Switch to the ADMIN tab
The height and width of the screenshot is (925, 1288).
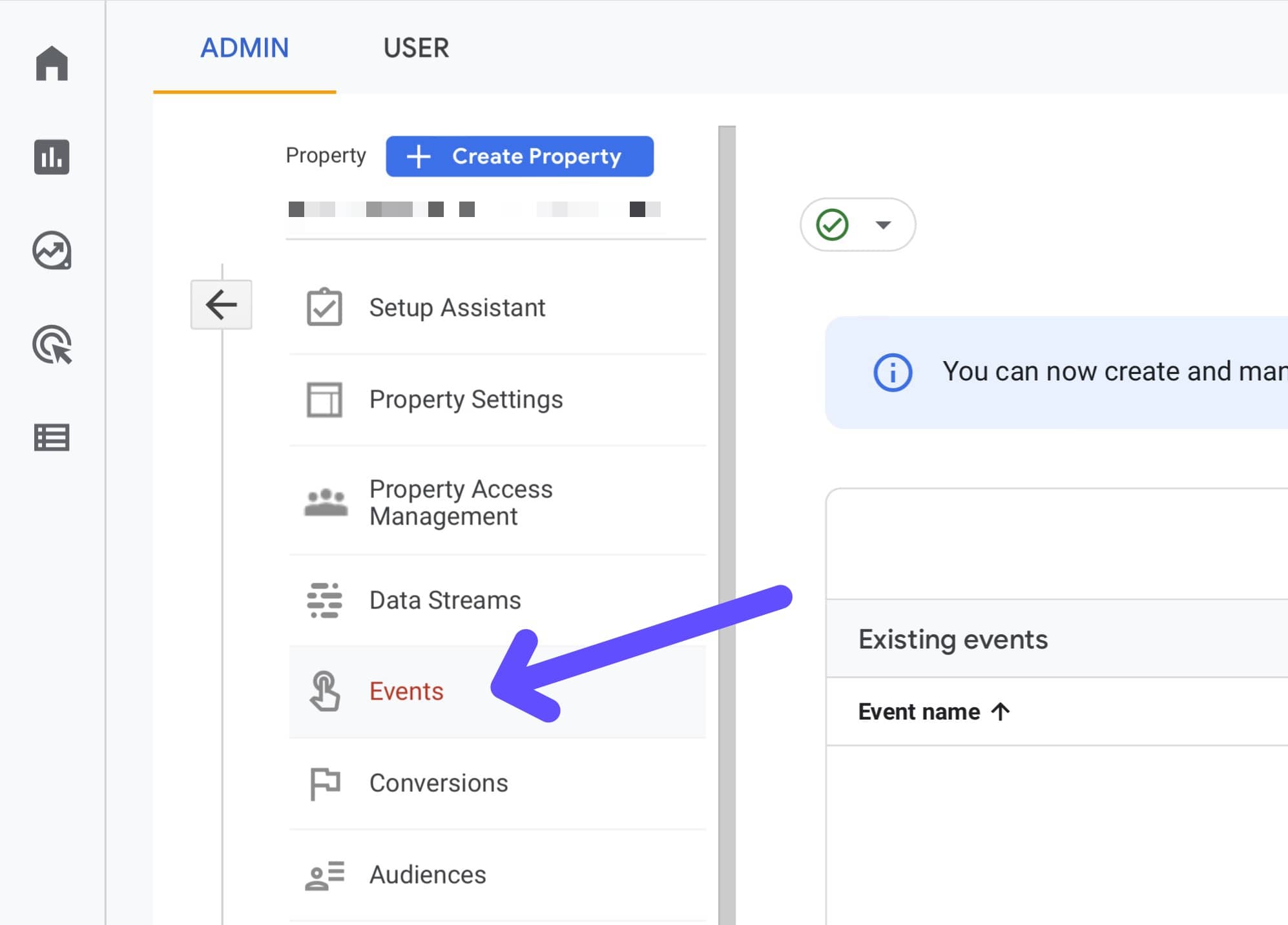[245, 48]
